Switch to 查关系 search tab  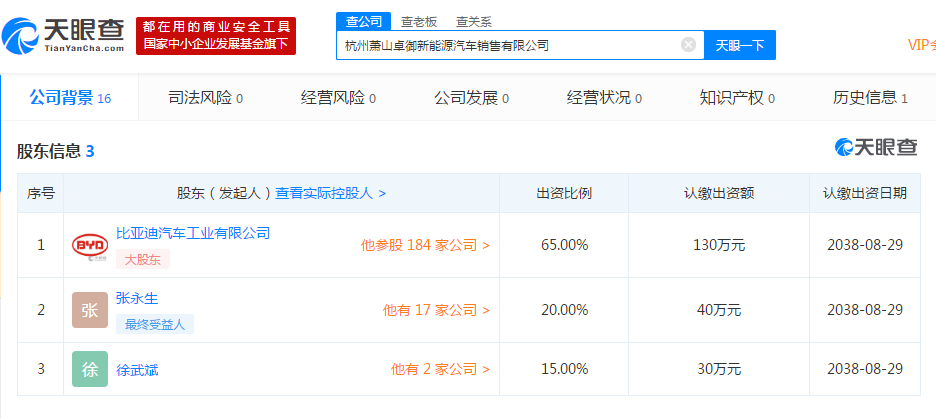pyautogui.click(x=474, y=21)
